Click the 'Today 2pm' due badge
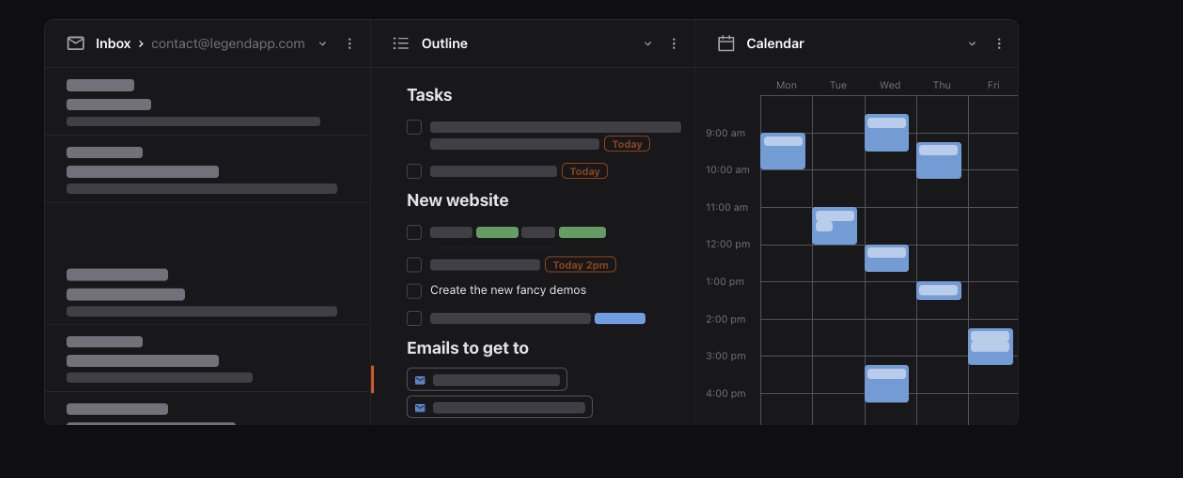 580,265
